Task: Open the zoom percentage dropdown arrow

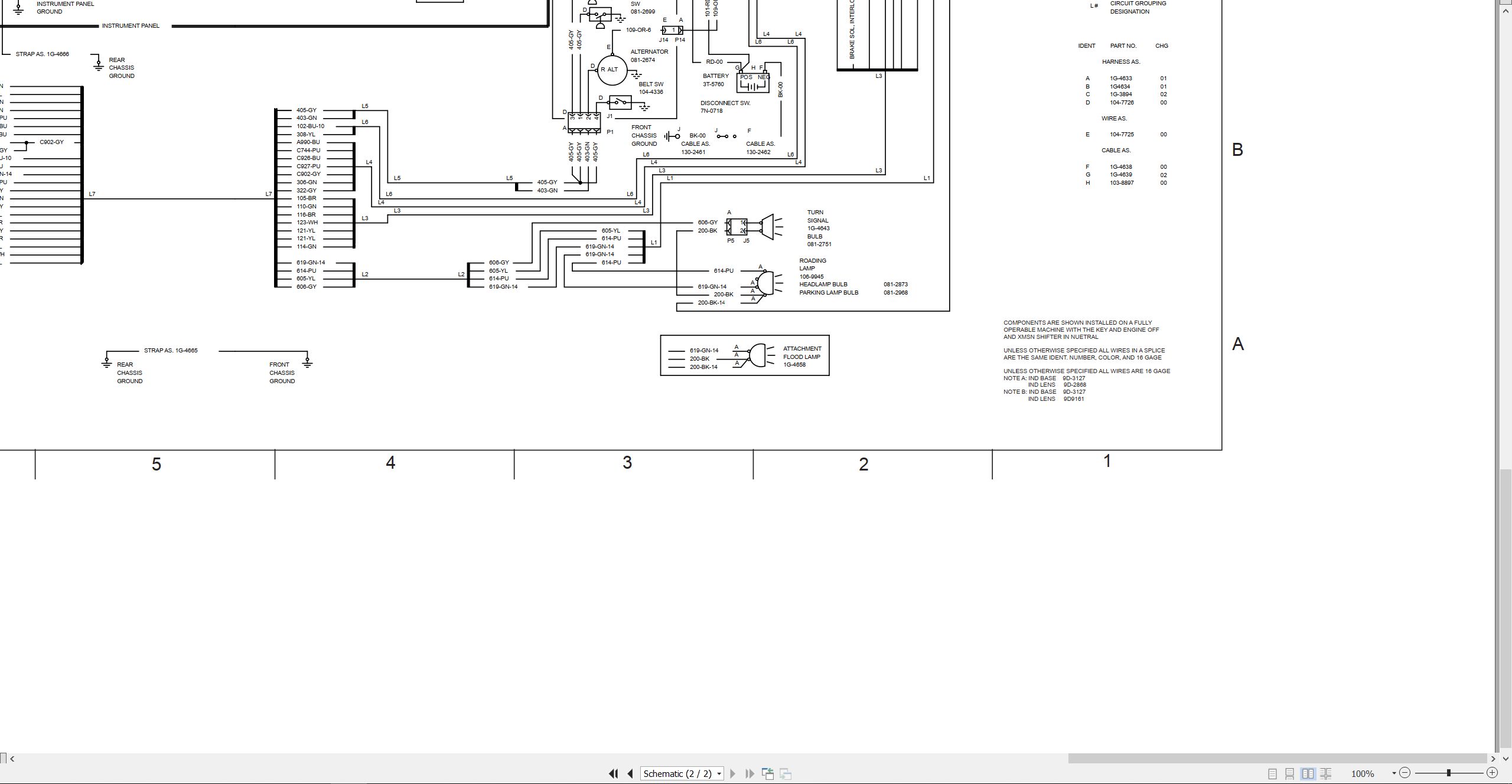Action: (1394, 773)
